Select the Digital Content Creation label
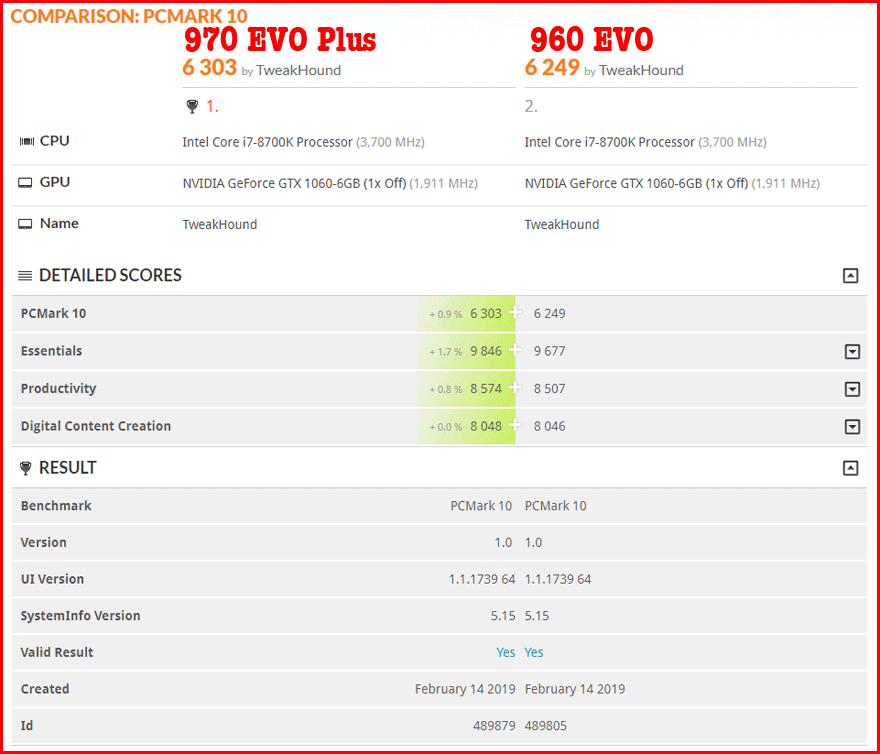The width and height of the screenshot is (880, 754). point(95,426)
